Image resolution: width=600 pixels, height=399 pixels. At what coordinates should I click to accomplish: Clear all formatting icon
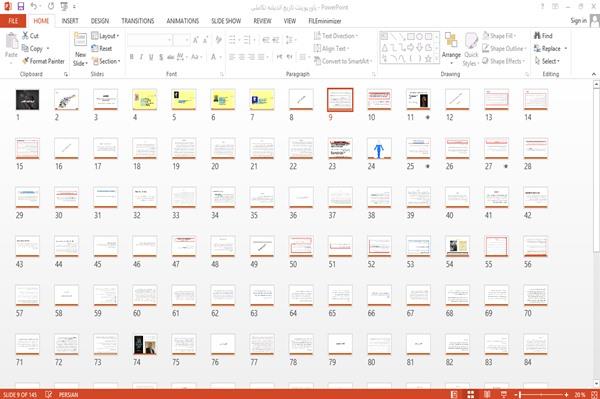pyautogui.click(x=218, y=40)
